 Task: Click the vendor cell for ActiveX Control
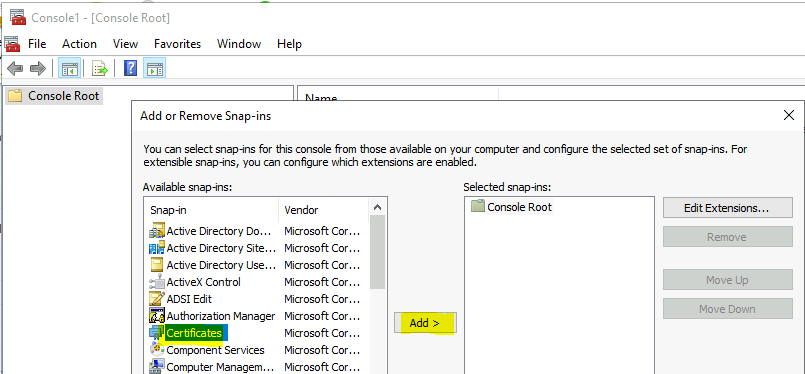[x=322, y=282]
